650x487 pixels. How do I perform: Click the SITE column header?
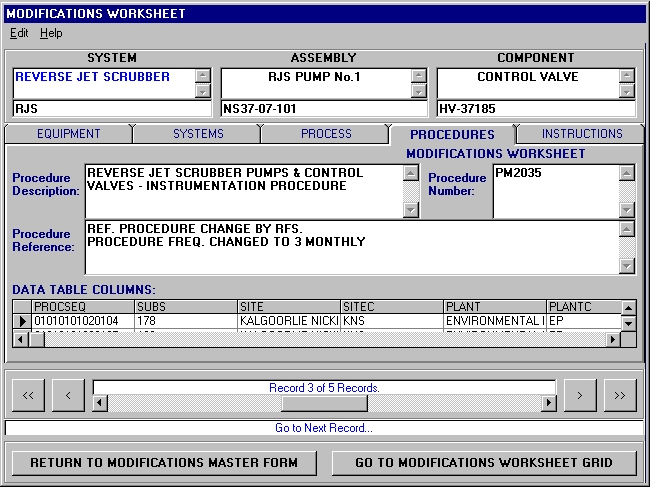pos(289,307)
